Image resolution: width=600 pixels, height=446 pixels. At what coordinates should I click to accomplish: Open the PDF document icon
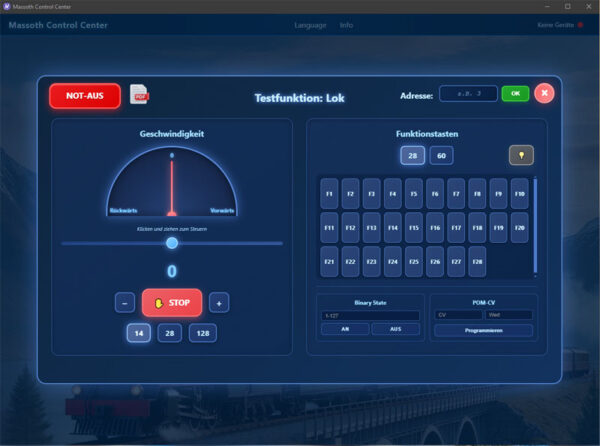pos(140,95)
